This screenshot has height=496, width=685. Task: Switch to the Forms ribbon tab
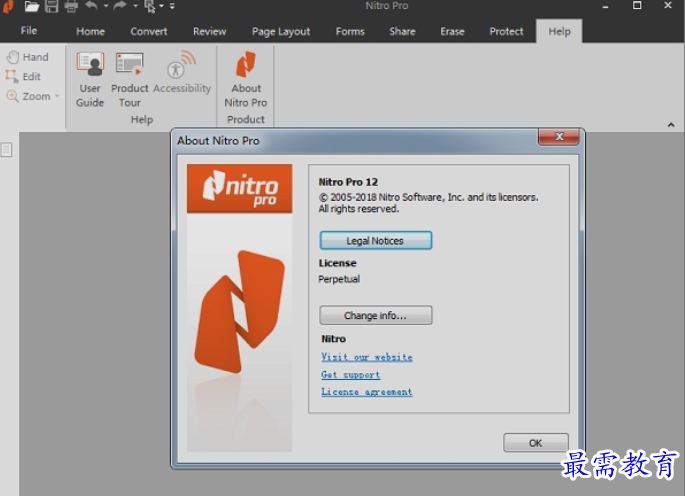coord(350,31)
